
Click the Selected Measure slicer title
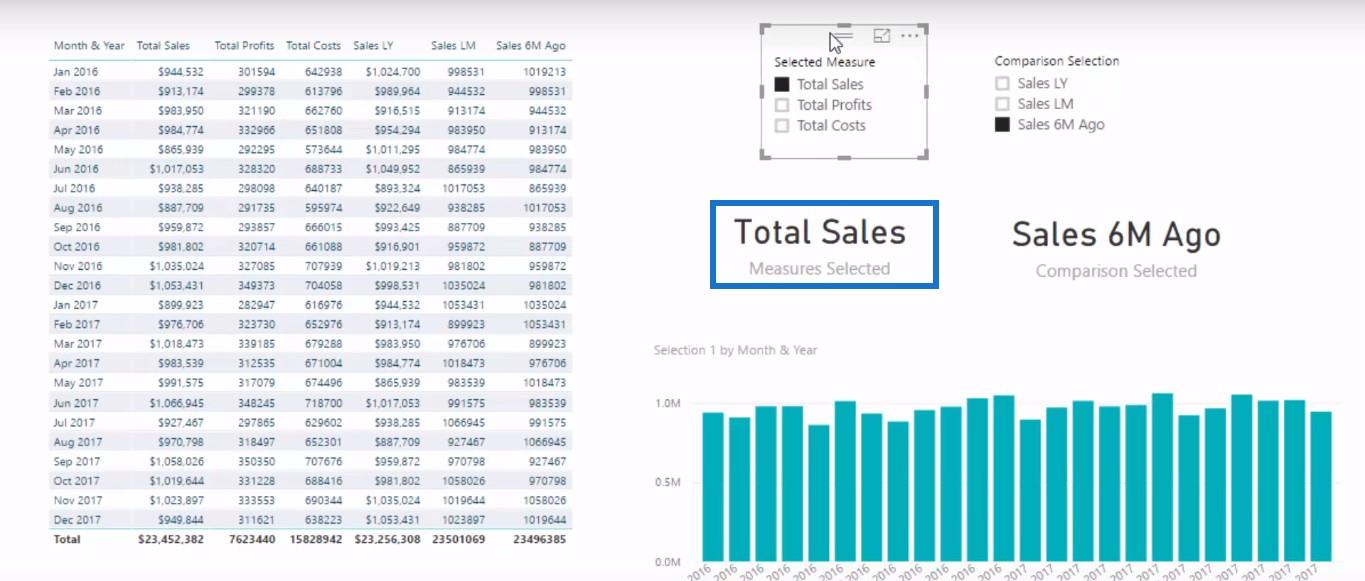tap(824, 62)
